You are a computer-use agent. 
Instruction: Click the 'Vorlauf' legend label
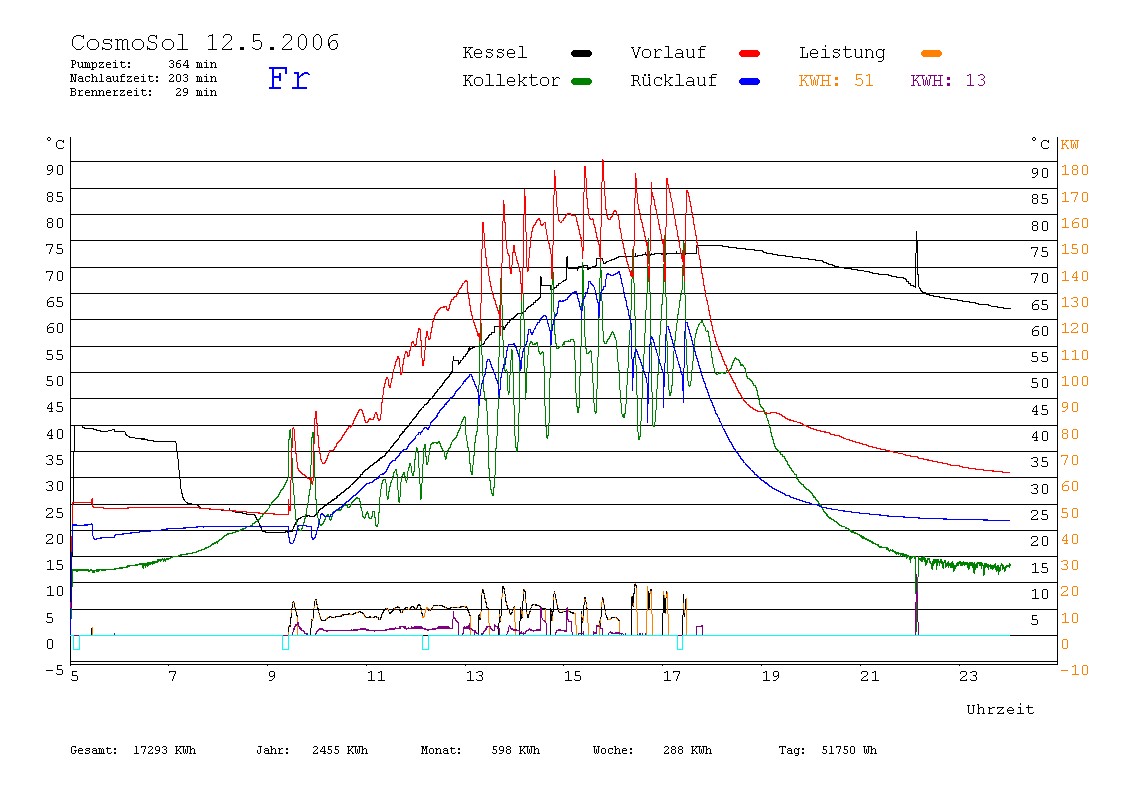668,53
